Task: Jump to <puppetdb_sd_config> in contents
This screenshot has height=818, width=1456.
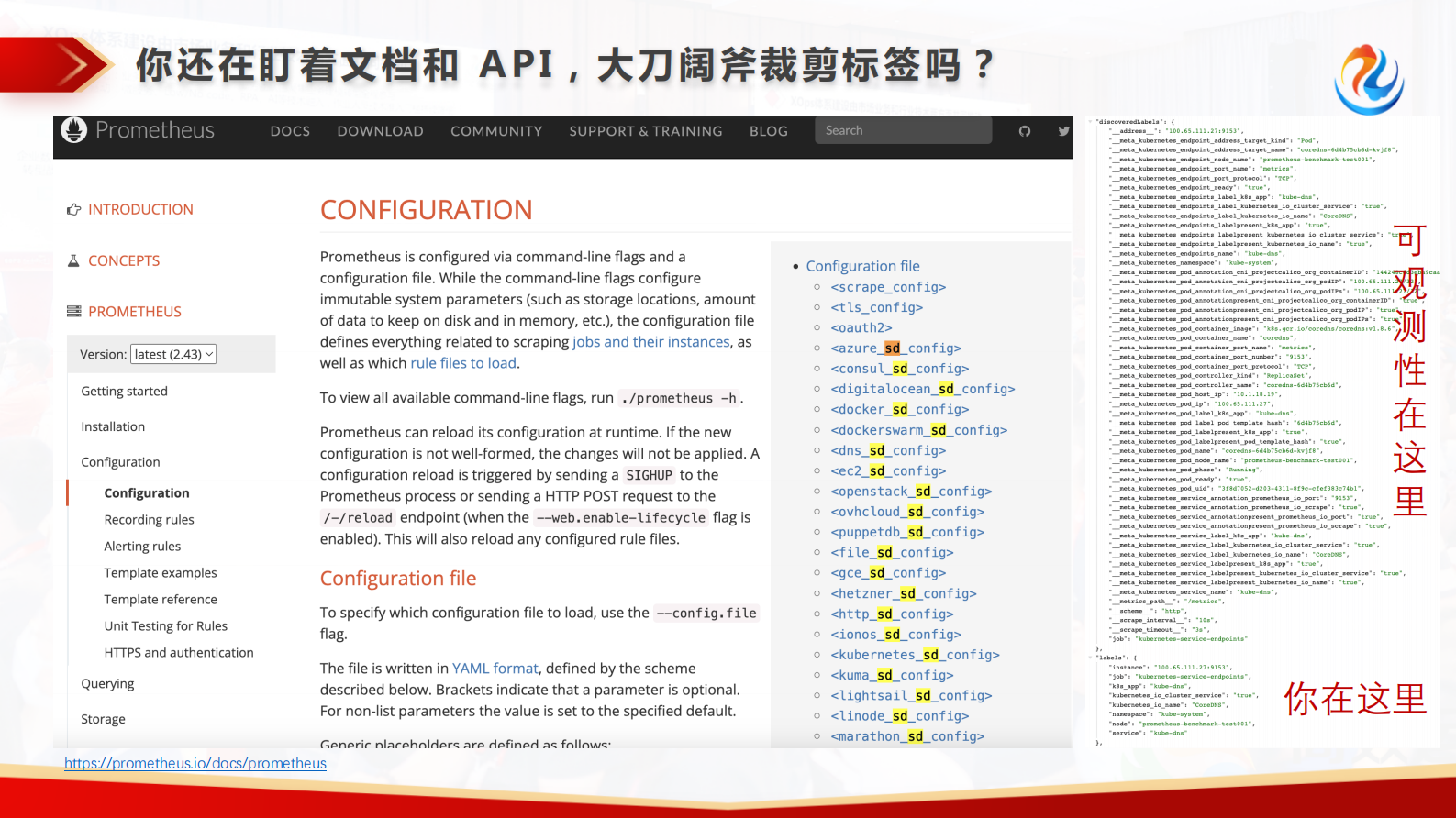Action: tap(907, 532)
